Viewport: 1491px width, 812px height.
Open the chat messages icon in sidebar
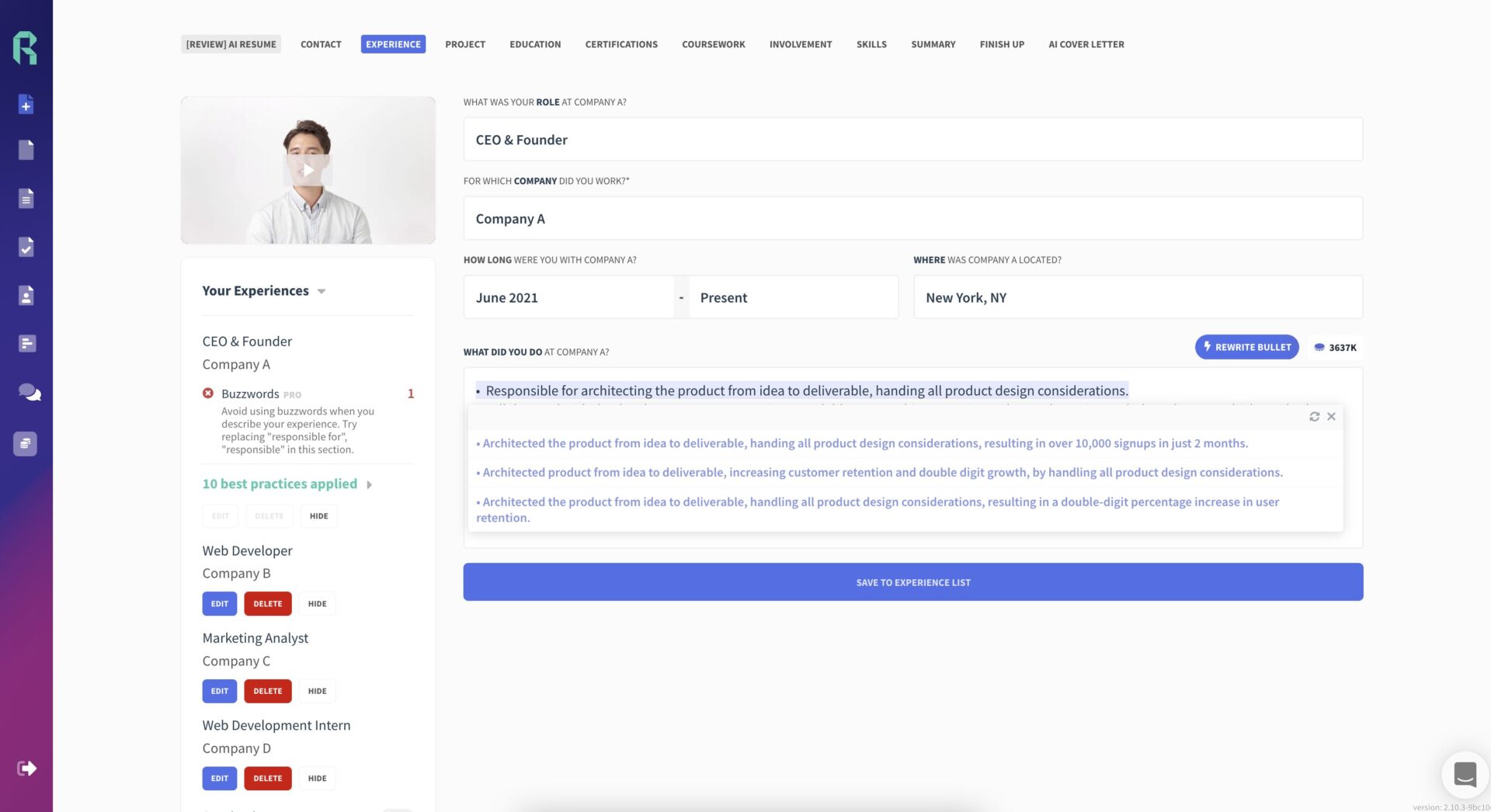27,393
